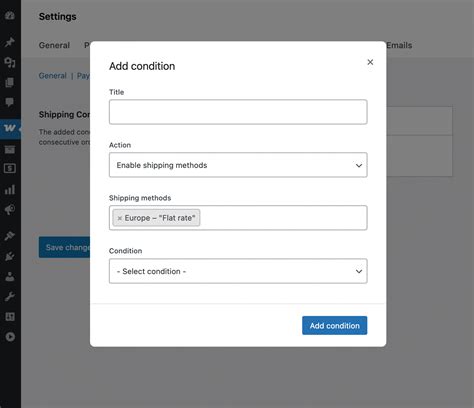This screenshot has height=408, width=474.
Task: Open the Users person icon
Action: coord(10,276)
